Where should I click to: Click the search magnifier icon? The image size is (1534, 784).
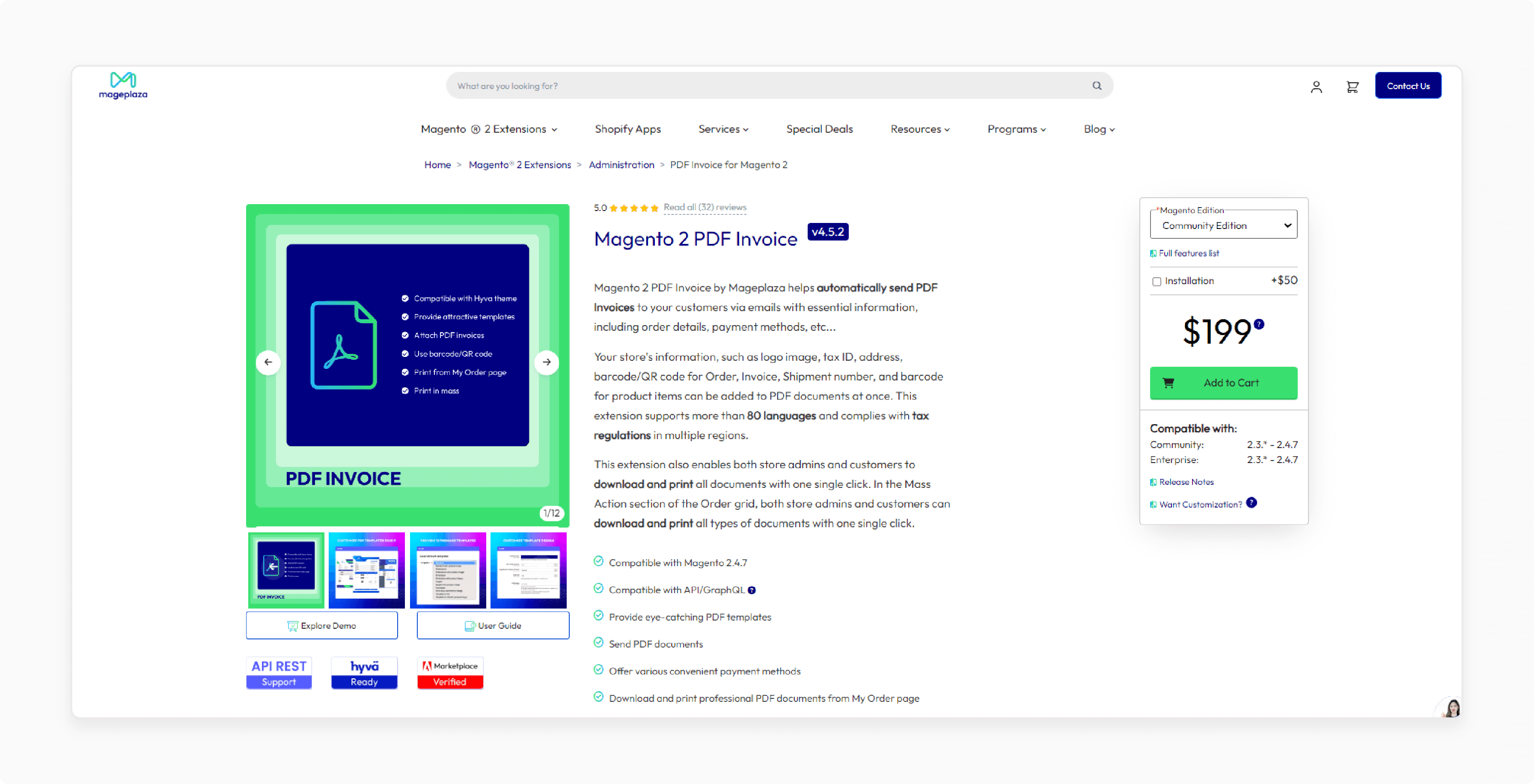click(1097, 85)
